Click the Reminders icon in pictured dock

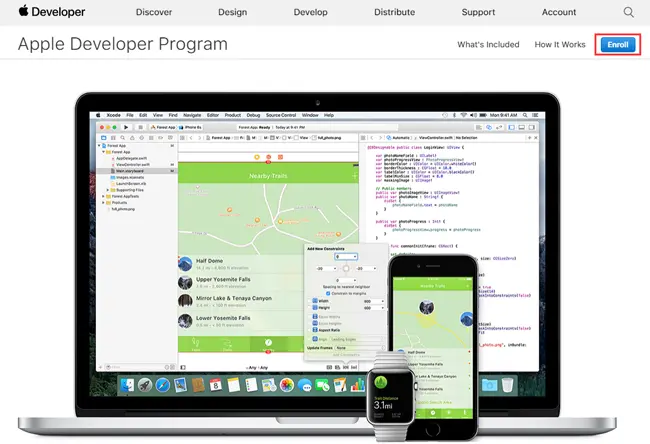[x=251, y=385]
